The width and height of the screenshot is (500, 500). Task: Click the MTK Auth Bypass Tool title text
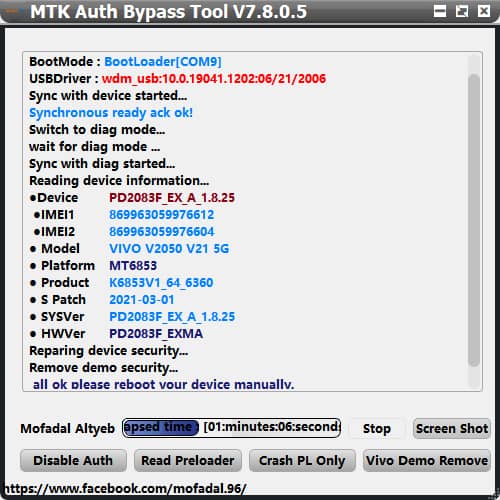point(169,12)
